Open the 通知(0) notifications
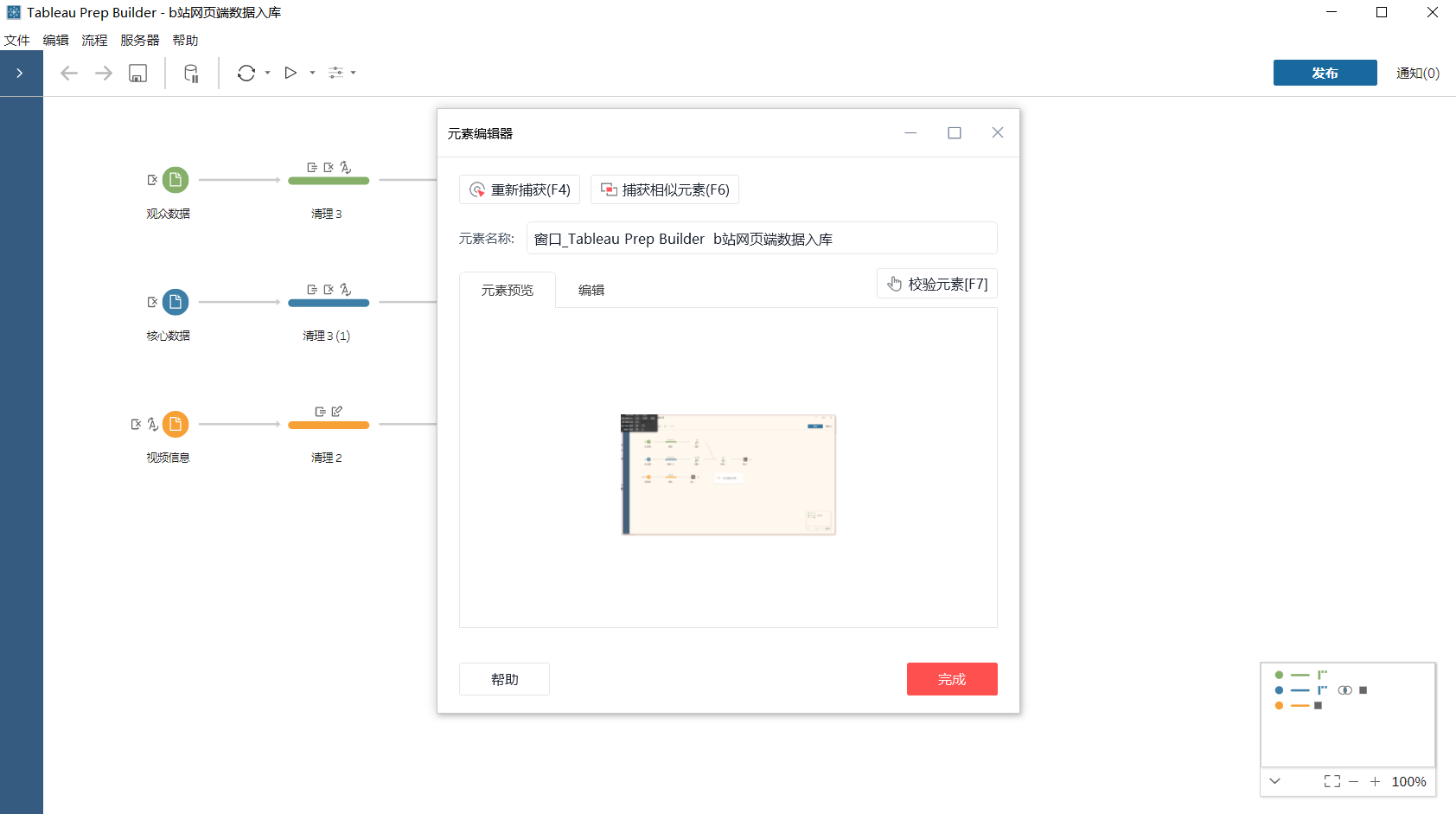The height and width of the screenshot is (814, 1456). [x=1418, y=74]
